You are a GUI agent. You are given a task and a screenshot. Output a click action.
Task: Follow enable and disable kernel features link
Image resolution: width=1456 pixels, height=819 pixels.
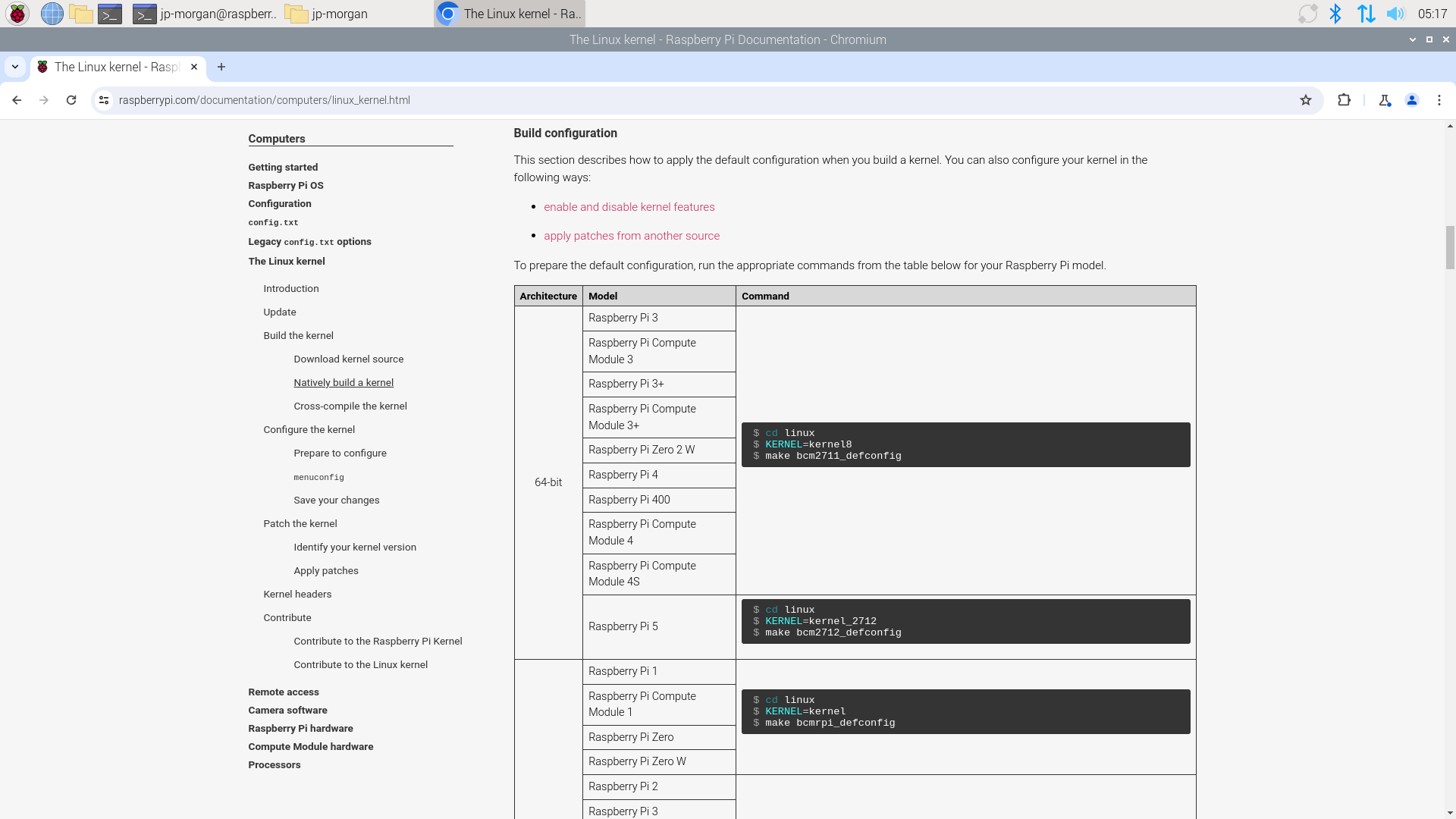click(629, 207)
